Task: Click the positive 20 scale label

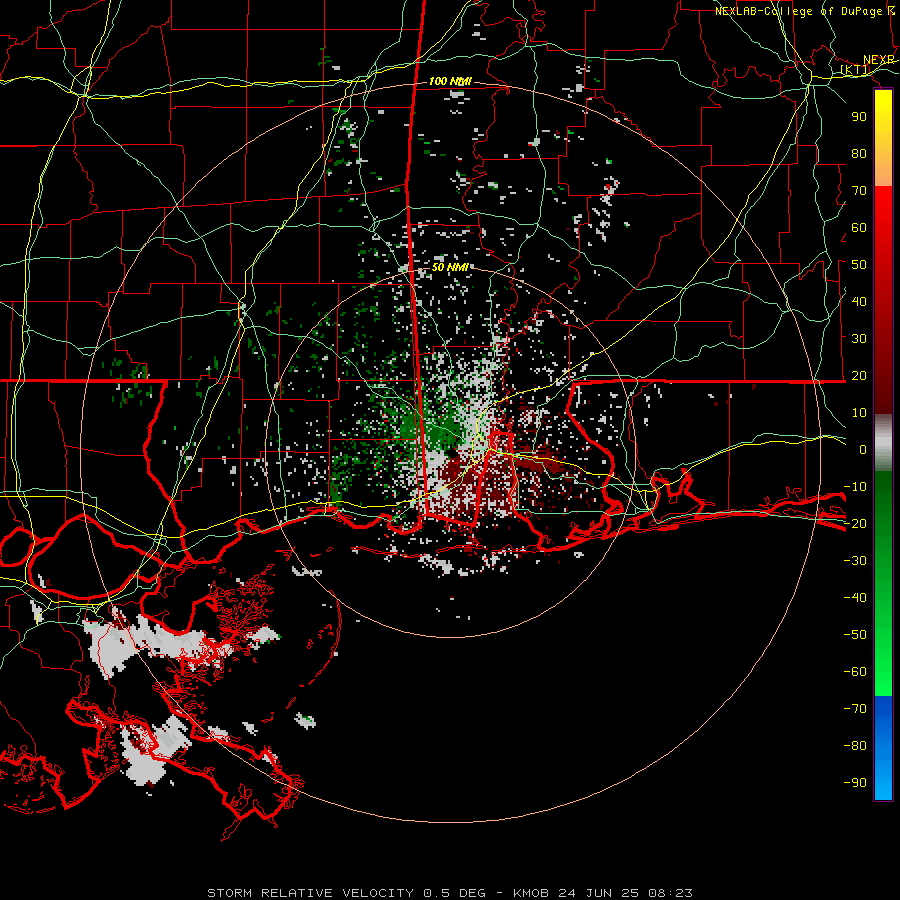Action: click(x=859, y=376)
